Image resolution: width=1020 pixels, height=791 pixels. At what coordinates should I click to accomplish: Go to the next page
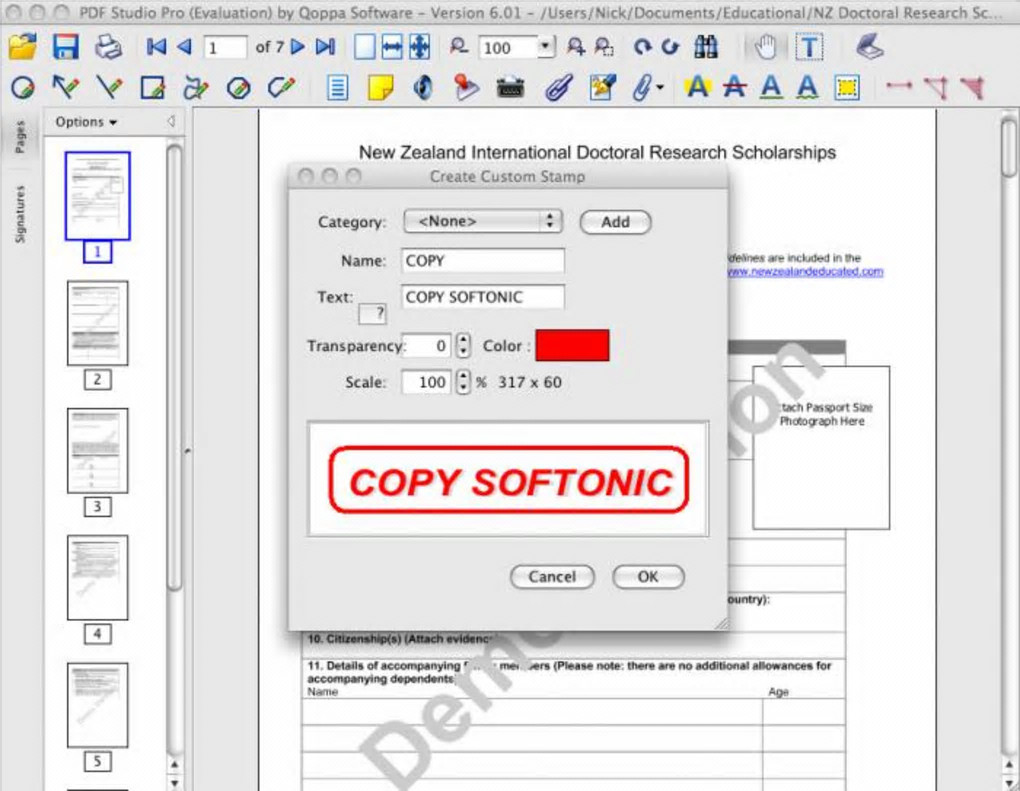298,47
